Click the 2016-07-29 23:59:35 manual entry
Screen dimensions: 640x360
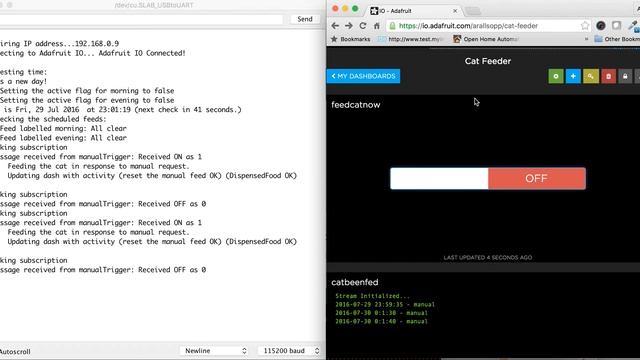point(385,304)
